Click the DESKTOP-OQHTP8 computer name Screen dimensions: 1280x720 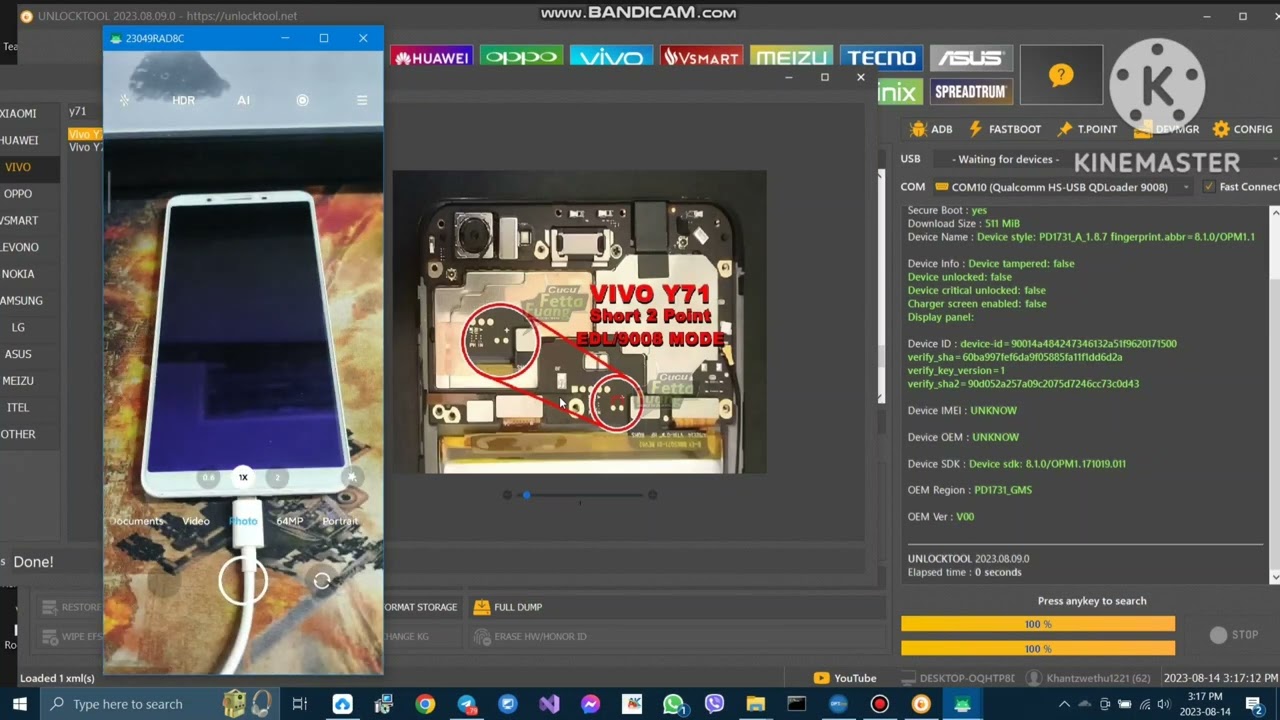957,678
